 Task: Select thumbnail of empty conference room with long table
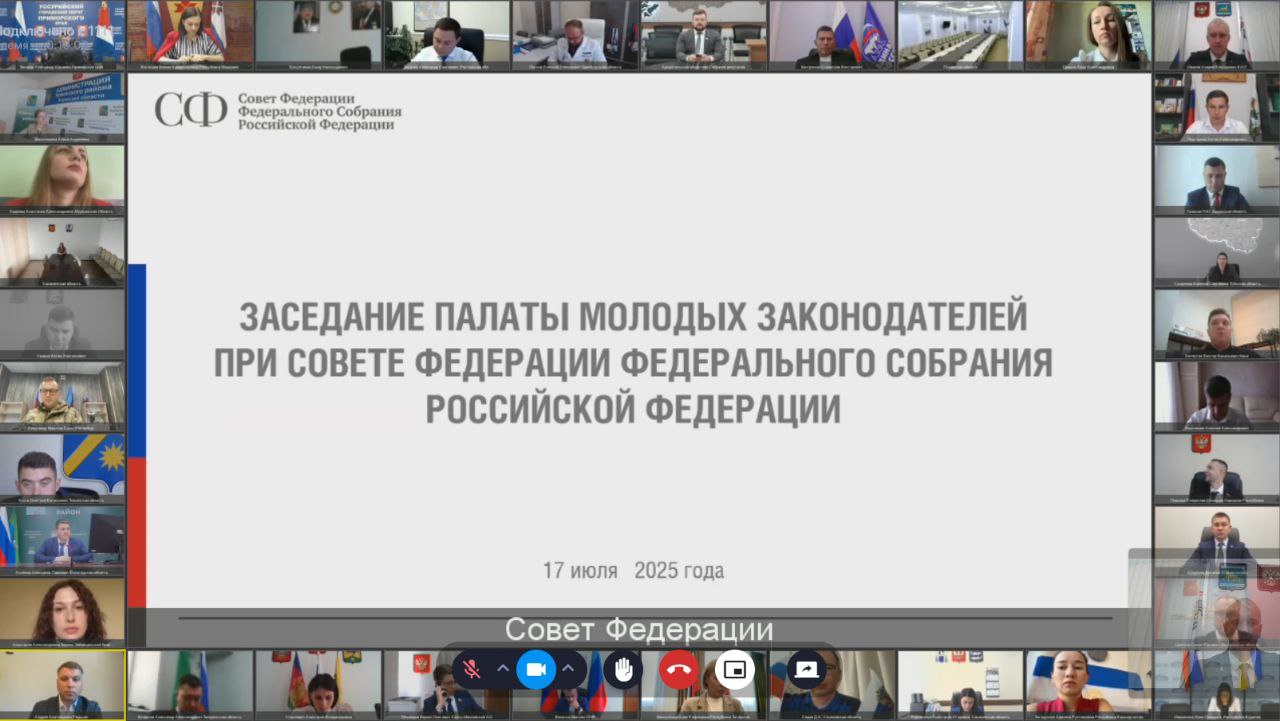pos(960,34)
